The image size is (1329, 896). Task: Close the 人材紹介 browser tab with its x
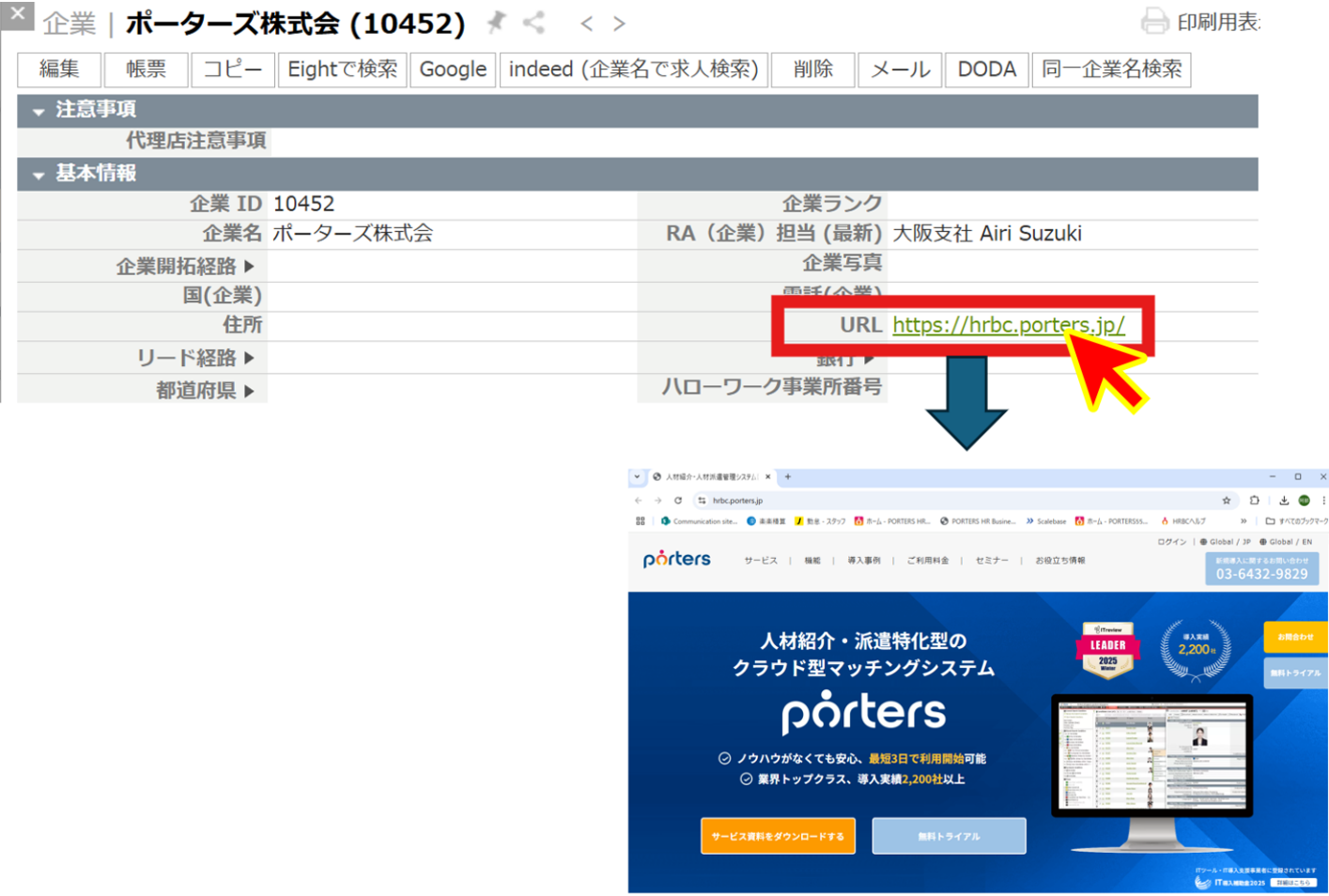(x=768, y=477)
